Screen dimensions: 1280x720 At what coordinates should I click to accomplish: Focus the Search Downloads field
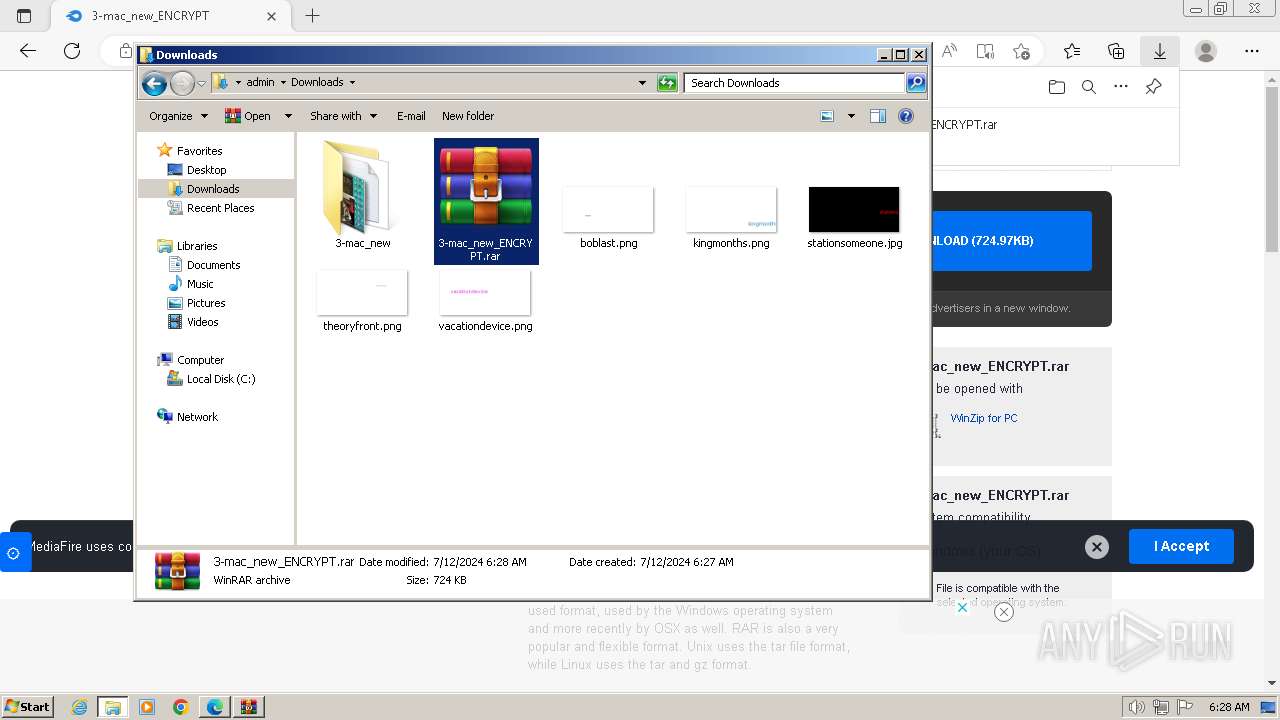(x=794, y=83)
